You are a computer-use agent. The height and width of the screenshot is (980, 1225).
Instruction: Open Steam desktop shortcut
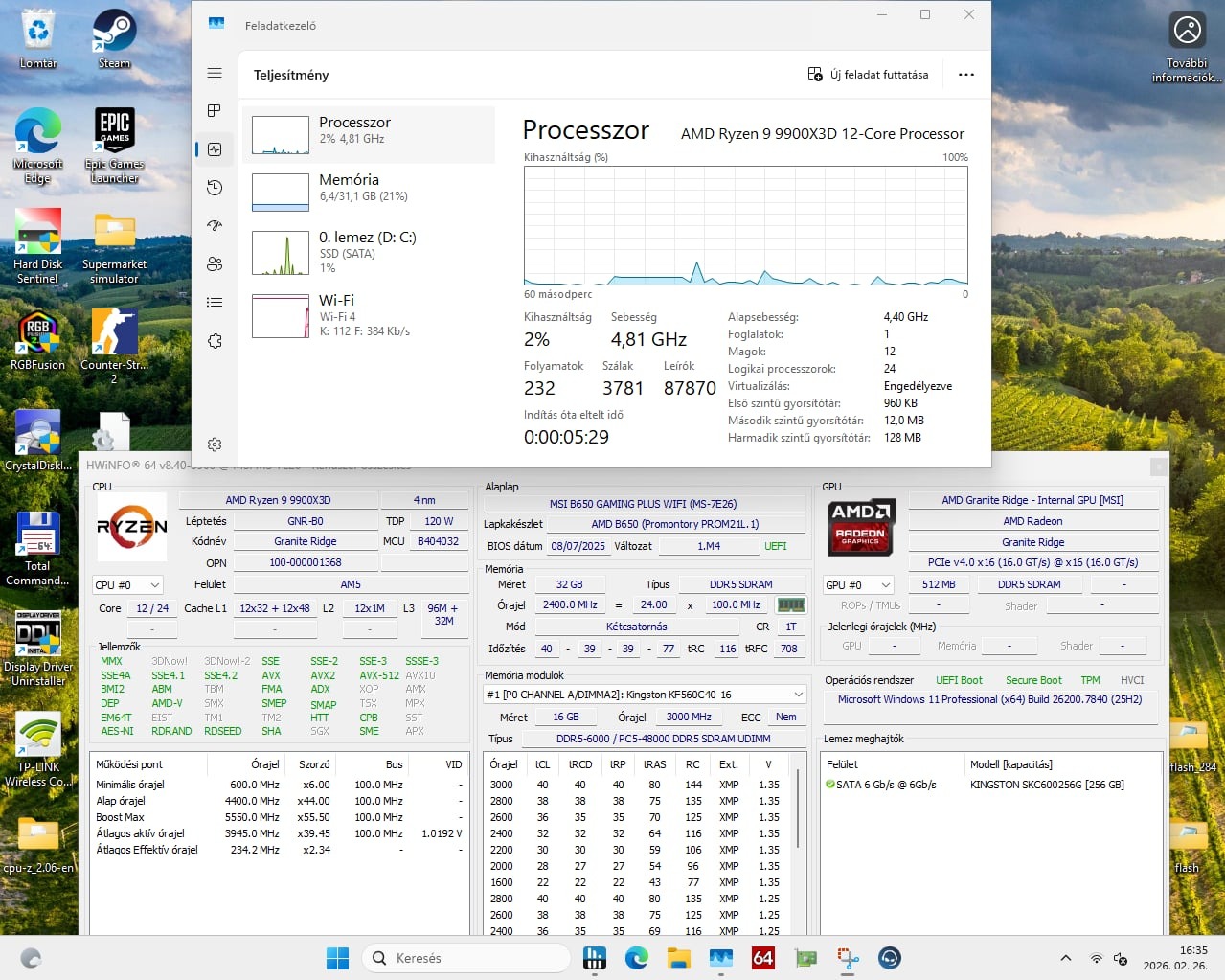tap(114, 38)
